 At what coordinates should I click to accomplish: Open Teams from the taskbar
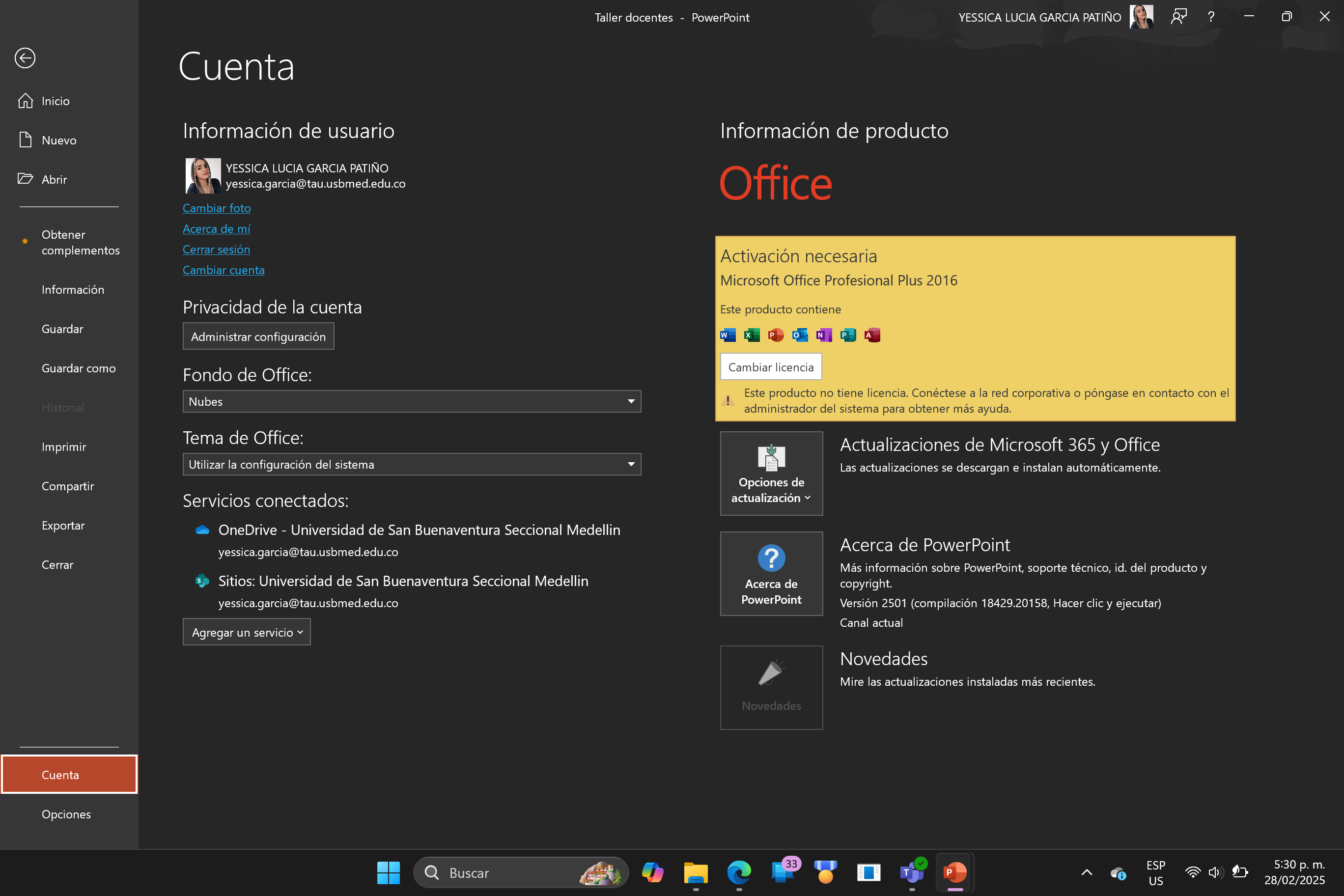coord(912,872)
